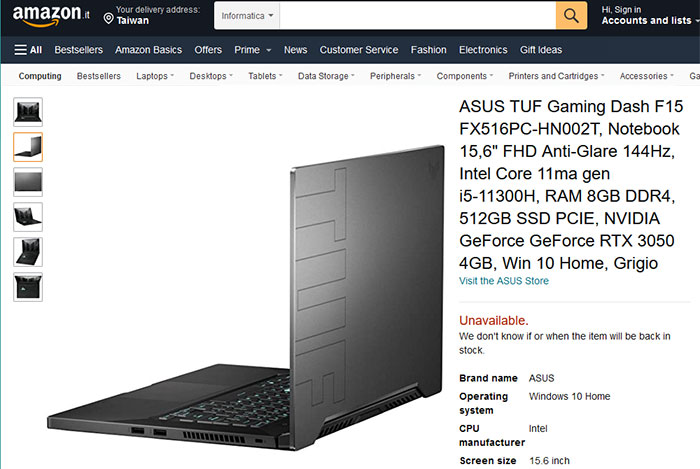
Task: Click into the Amazon search text field
Action: coord(417,16)
